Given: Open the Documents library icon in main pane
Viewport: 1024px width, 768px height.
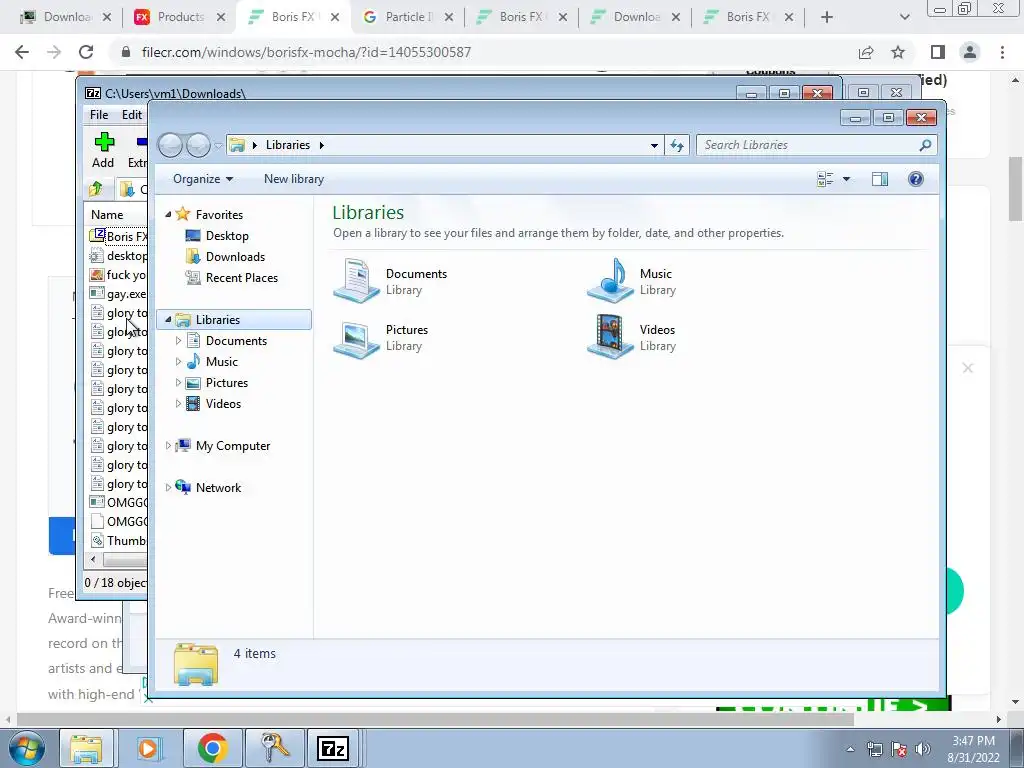Looking at the screenshot, I should click(x=357, y=281).
